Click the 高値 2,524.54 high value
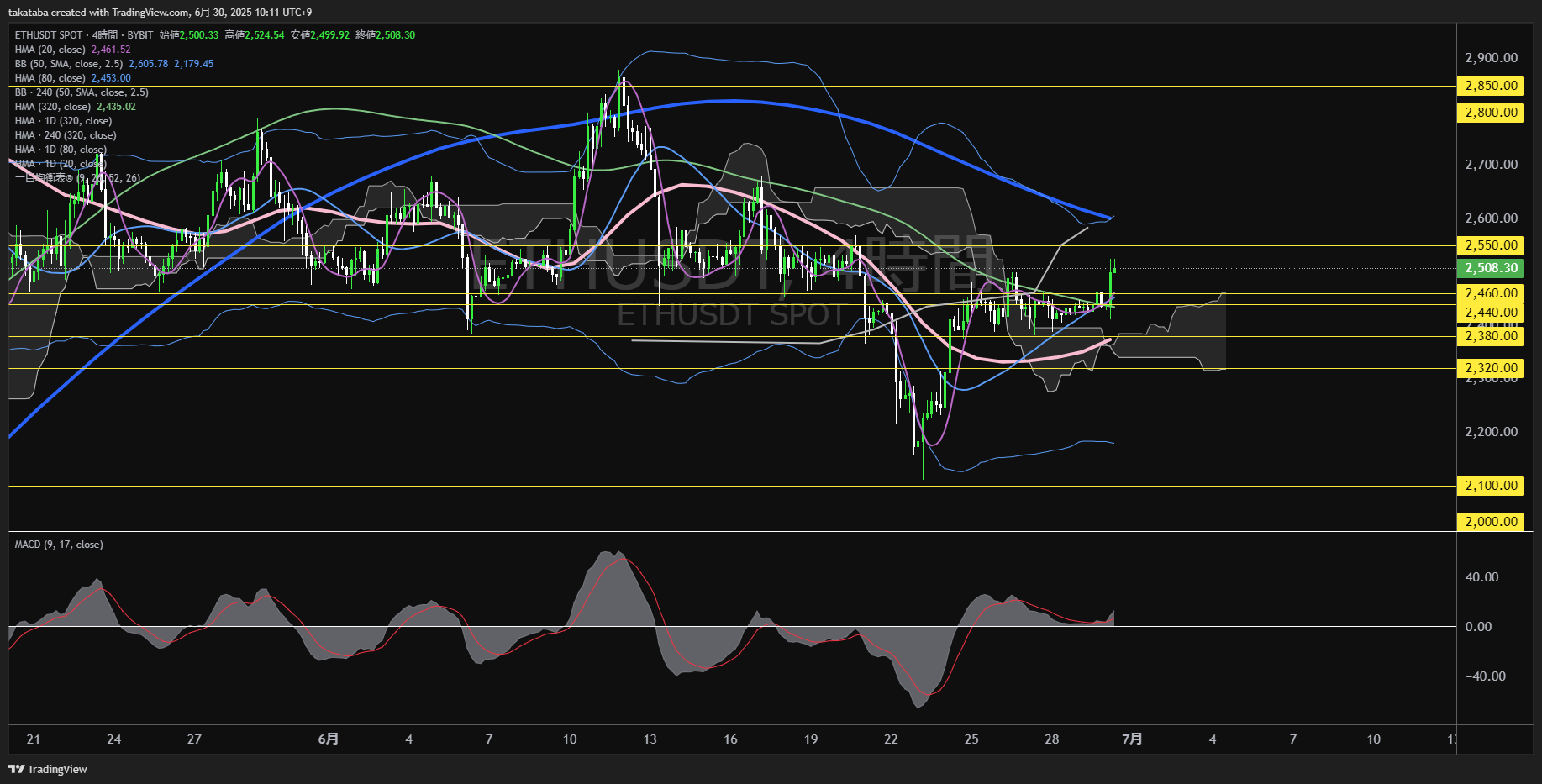Image resolution: width=1542 pixels, height=784 pixels. (255, 35)
